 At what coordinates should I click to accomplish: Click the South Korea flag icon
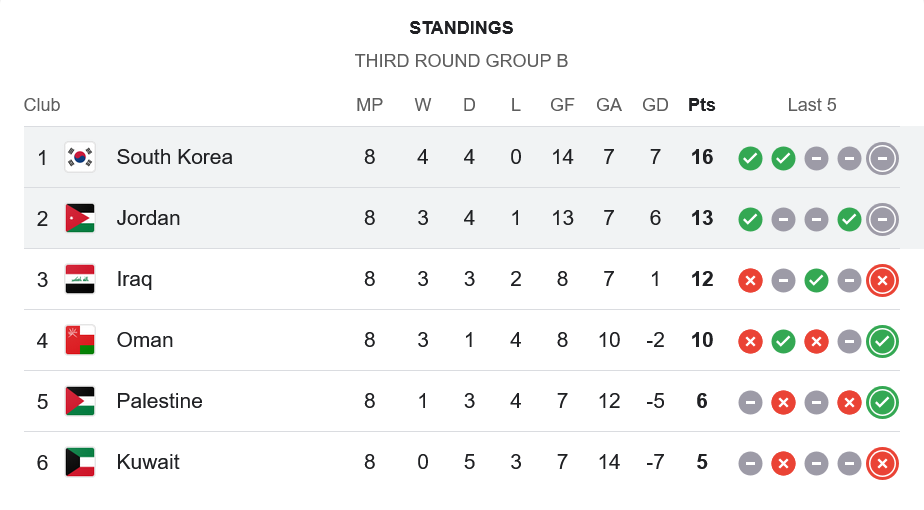pyautogui.click(x=80, y=157)
